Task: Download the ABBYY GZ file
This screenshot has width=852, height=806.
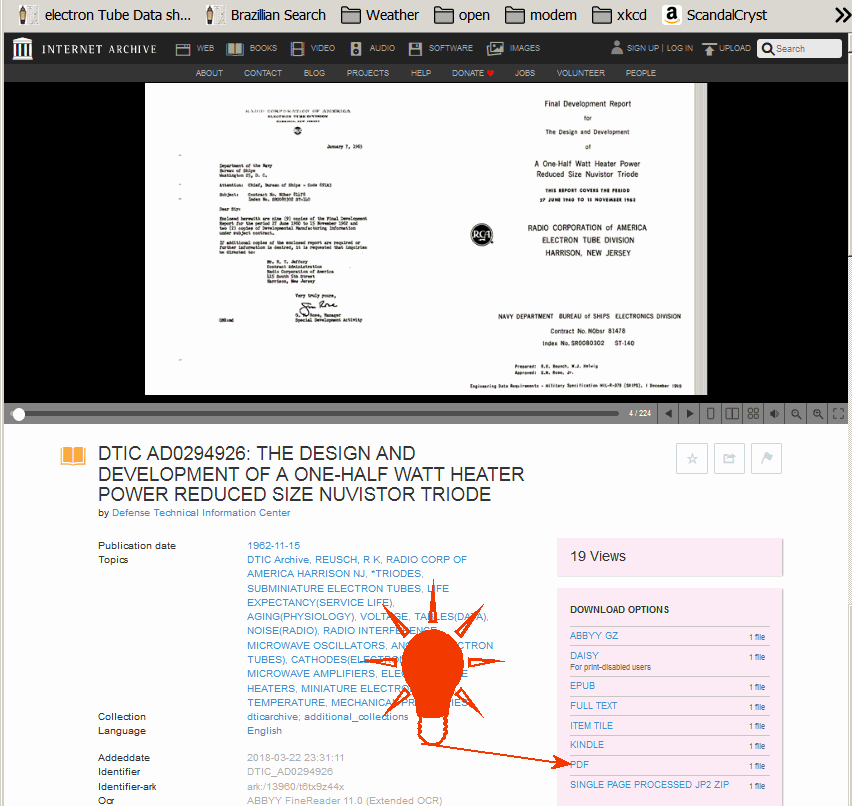Action: click(x=594, y=635)
